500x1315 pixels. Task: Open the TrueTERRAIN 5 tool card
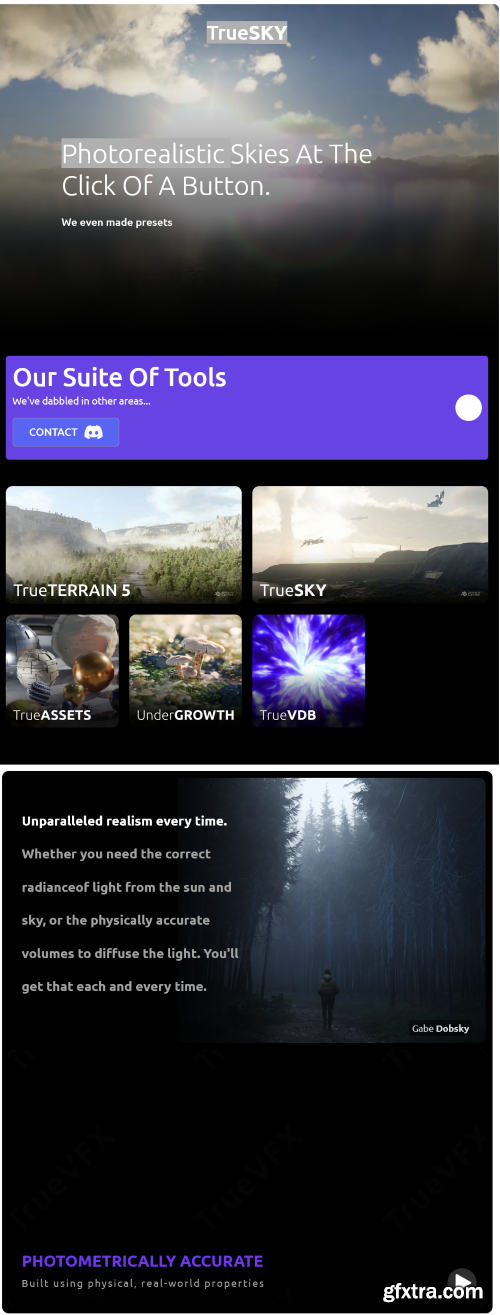124,544
